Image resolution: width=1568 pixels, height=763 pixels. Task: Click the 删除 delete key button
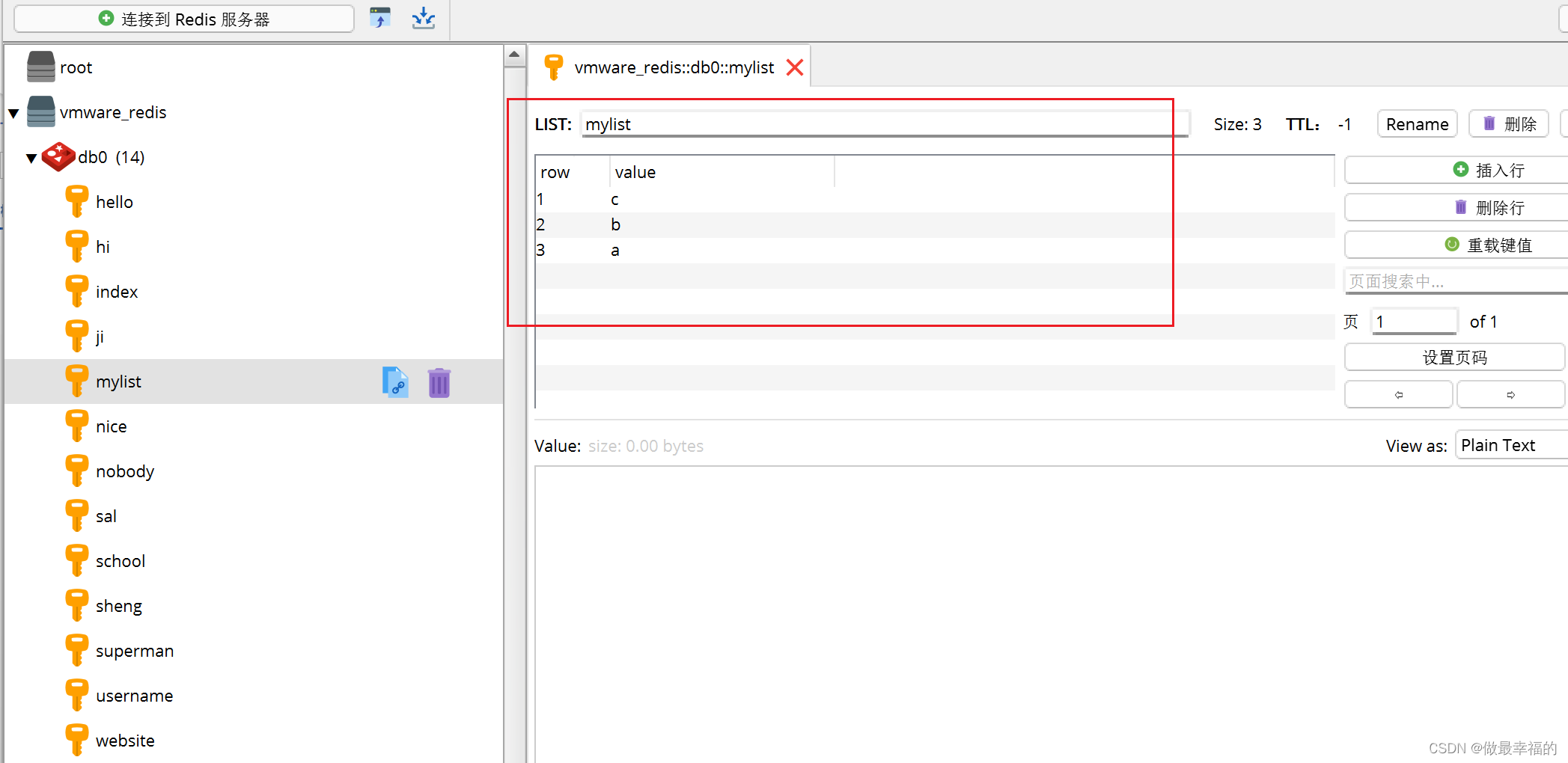[1508, 124]
